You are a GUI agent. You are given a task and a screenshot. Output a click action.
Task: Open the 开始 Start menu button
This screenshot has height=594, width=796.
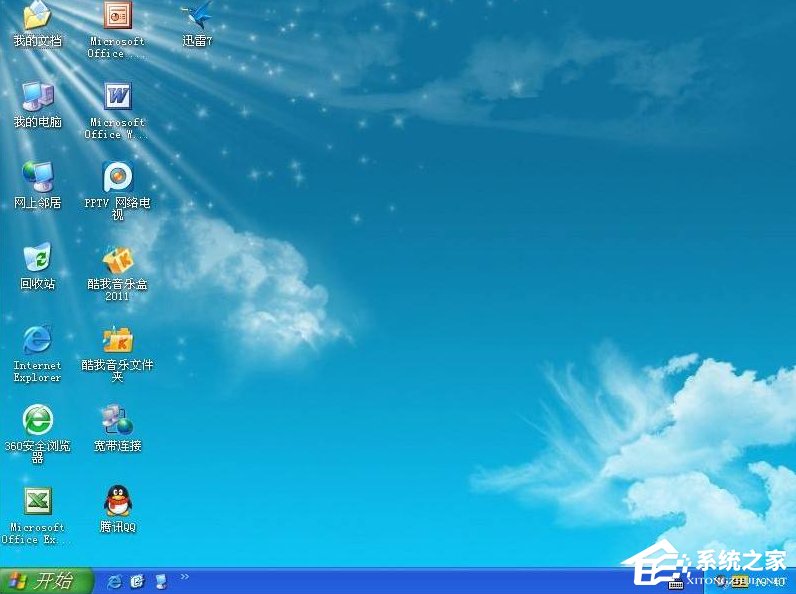(x=47, y=580)
